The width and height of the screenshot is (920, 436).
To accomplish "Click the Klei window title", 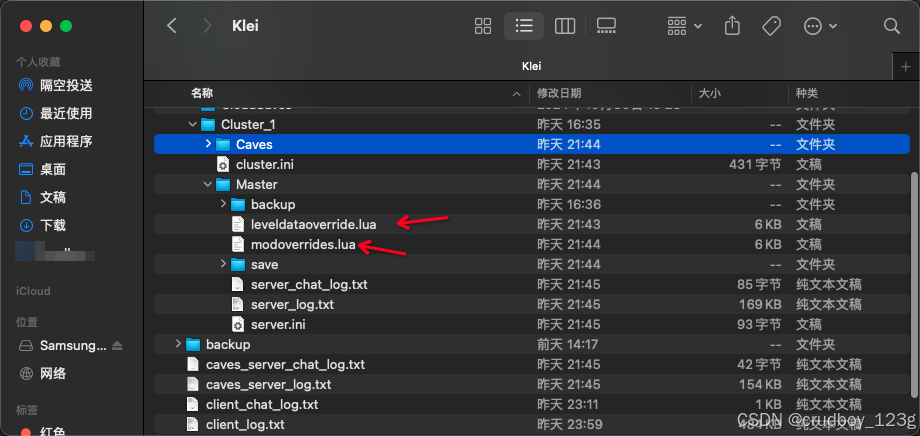I will click(245, 25).
